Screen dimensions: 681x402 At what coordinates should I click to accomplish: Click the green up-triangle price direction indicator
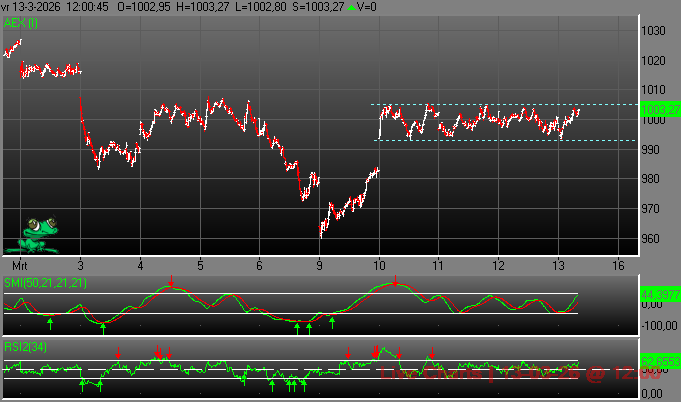352,7
